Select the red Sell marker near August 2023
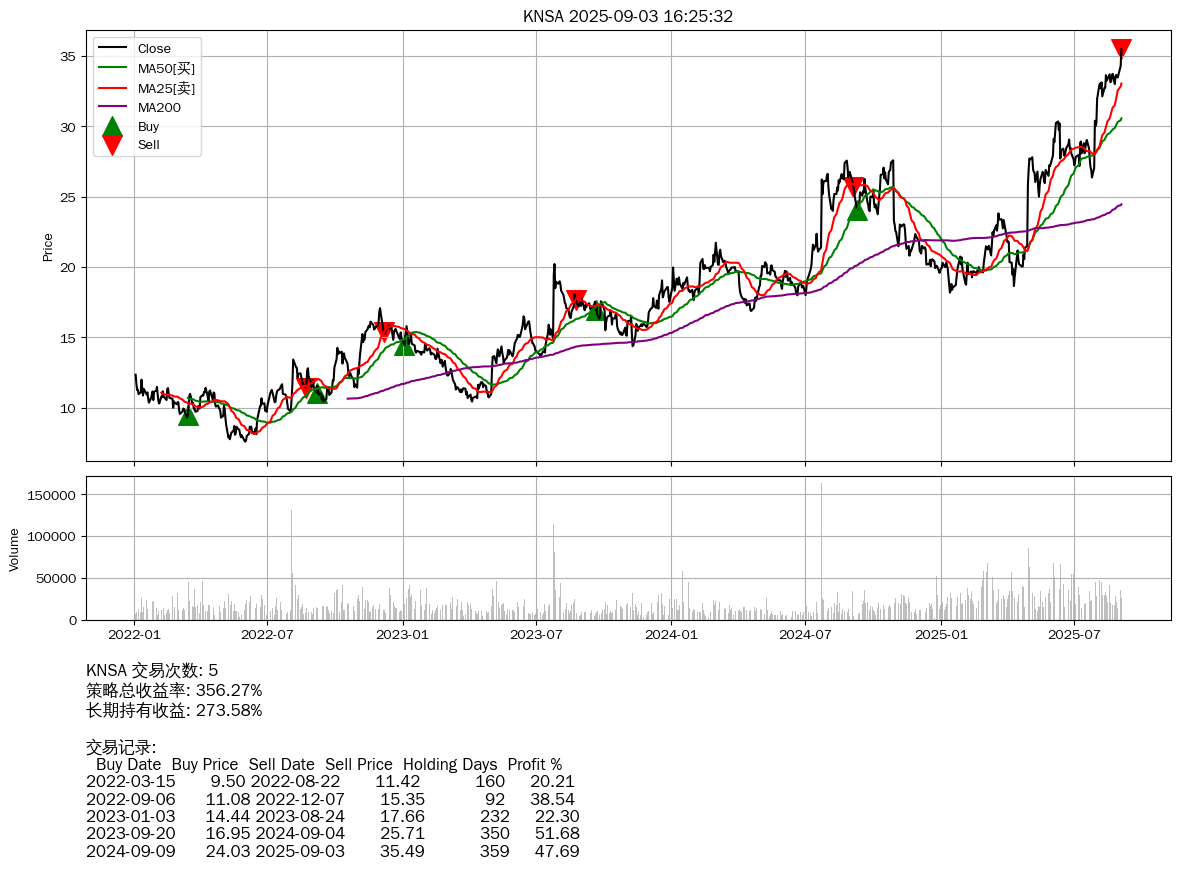Viewport: 1181px width, 869px height. (576, 299)
